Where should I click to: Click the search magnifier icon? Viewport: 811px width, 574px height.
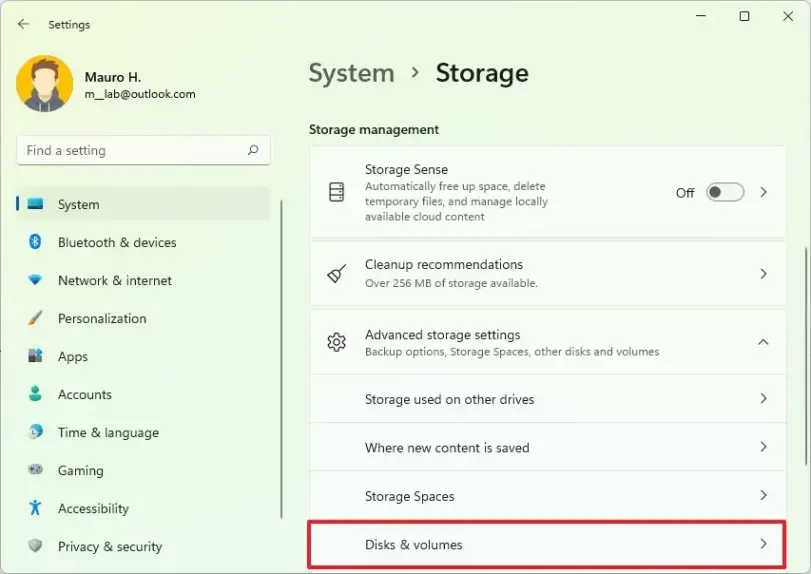click(253, 151)
